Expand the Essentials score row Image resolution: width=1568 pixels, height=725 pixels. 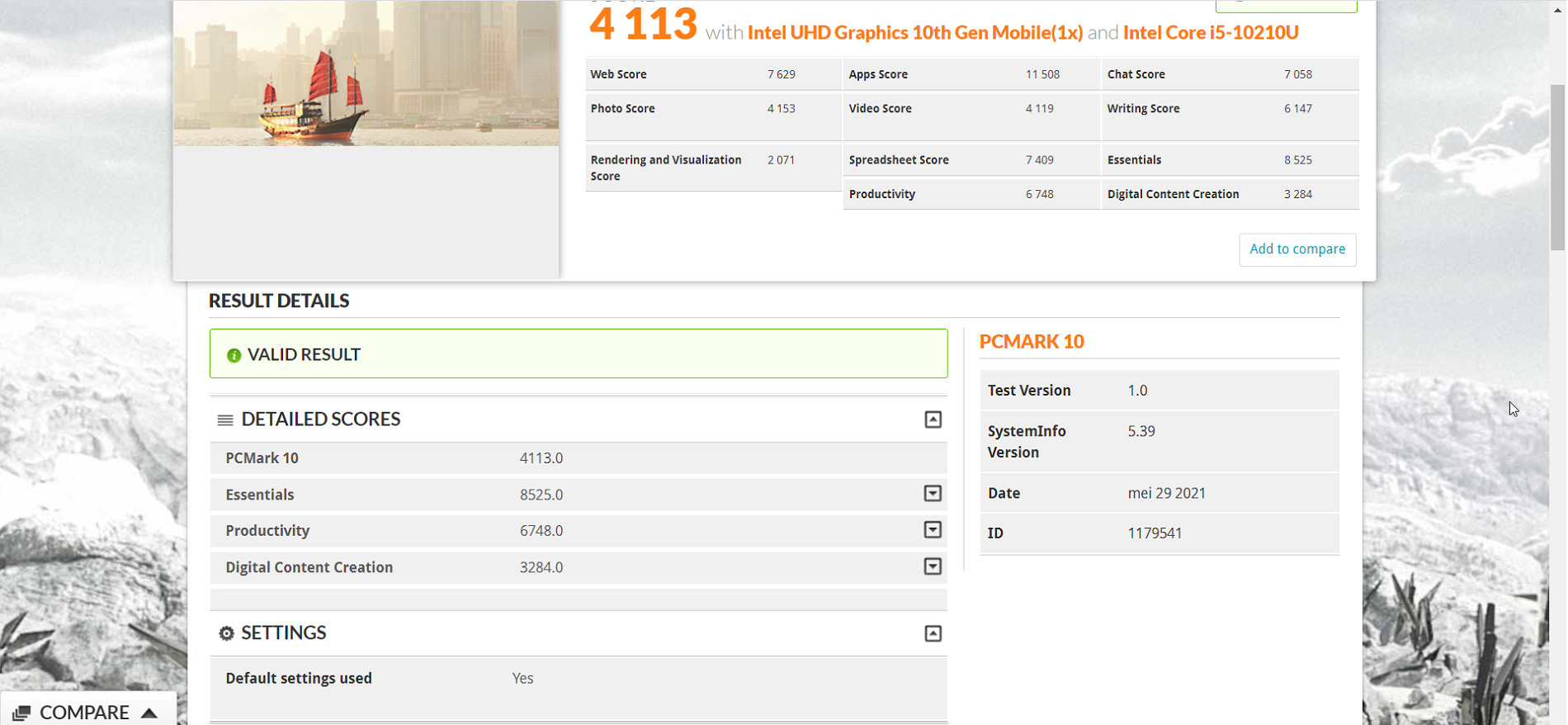coord(933,494)
